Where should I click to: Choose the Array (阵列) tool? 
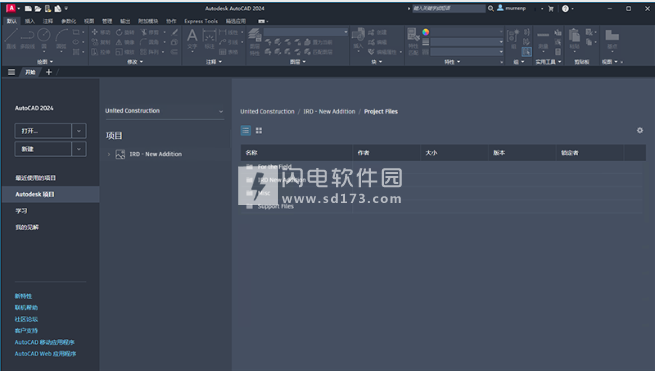tap(150, 52)
